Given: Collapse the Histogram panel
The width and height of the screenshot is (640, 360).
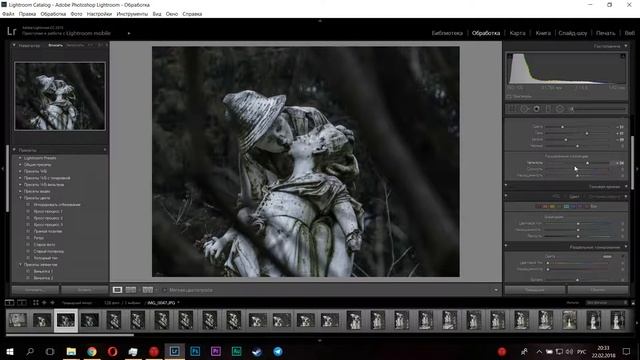Looking at the screenshot, I should click(x=626, y=46).
